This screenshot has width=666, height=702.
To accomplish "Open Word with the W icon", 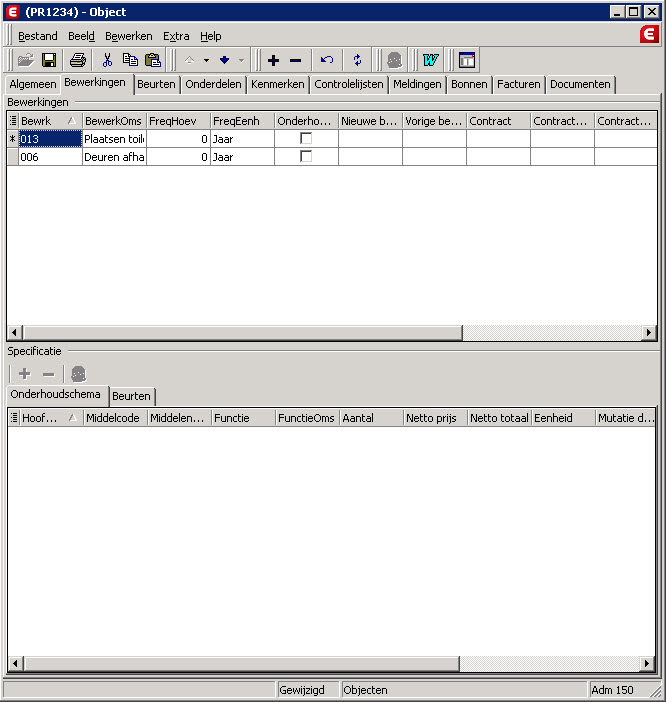I will [431, 60].
